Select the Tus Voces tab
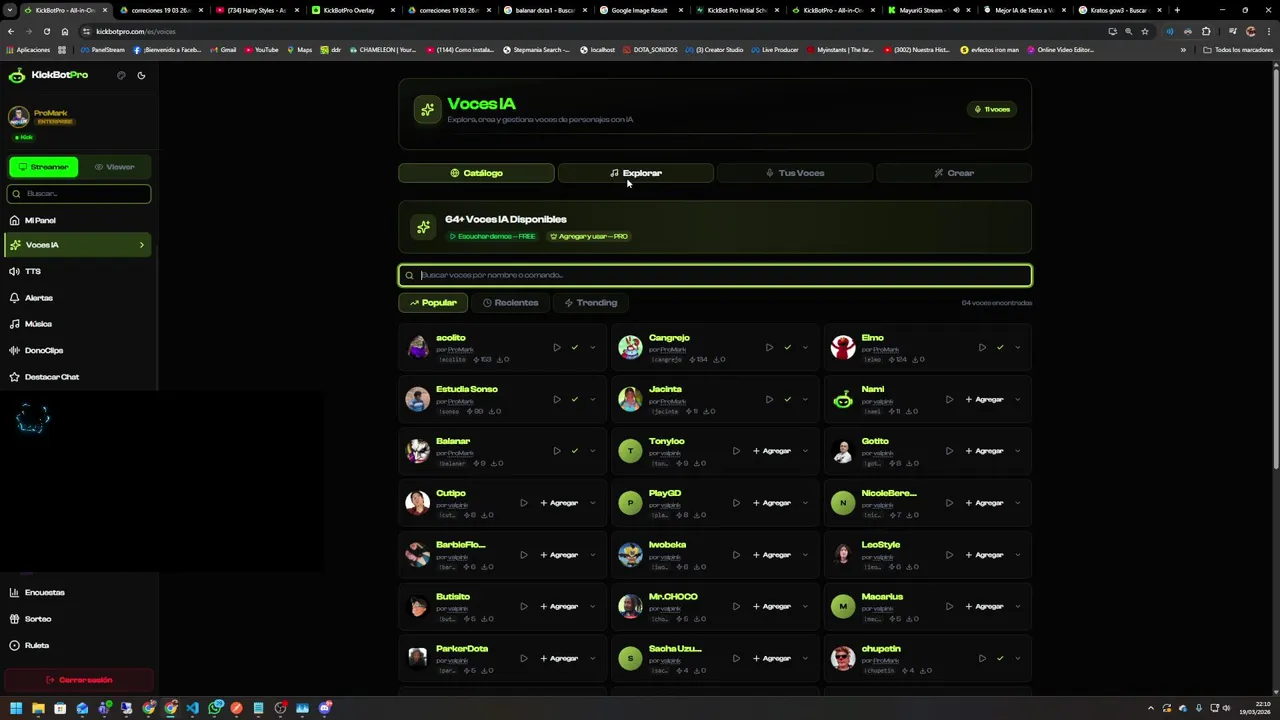This screenshot has width=1280, height=720. tap(795, 173)
